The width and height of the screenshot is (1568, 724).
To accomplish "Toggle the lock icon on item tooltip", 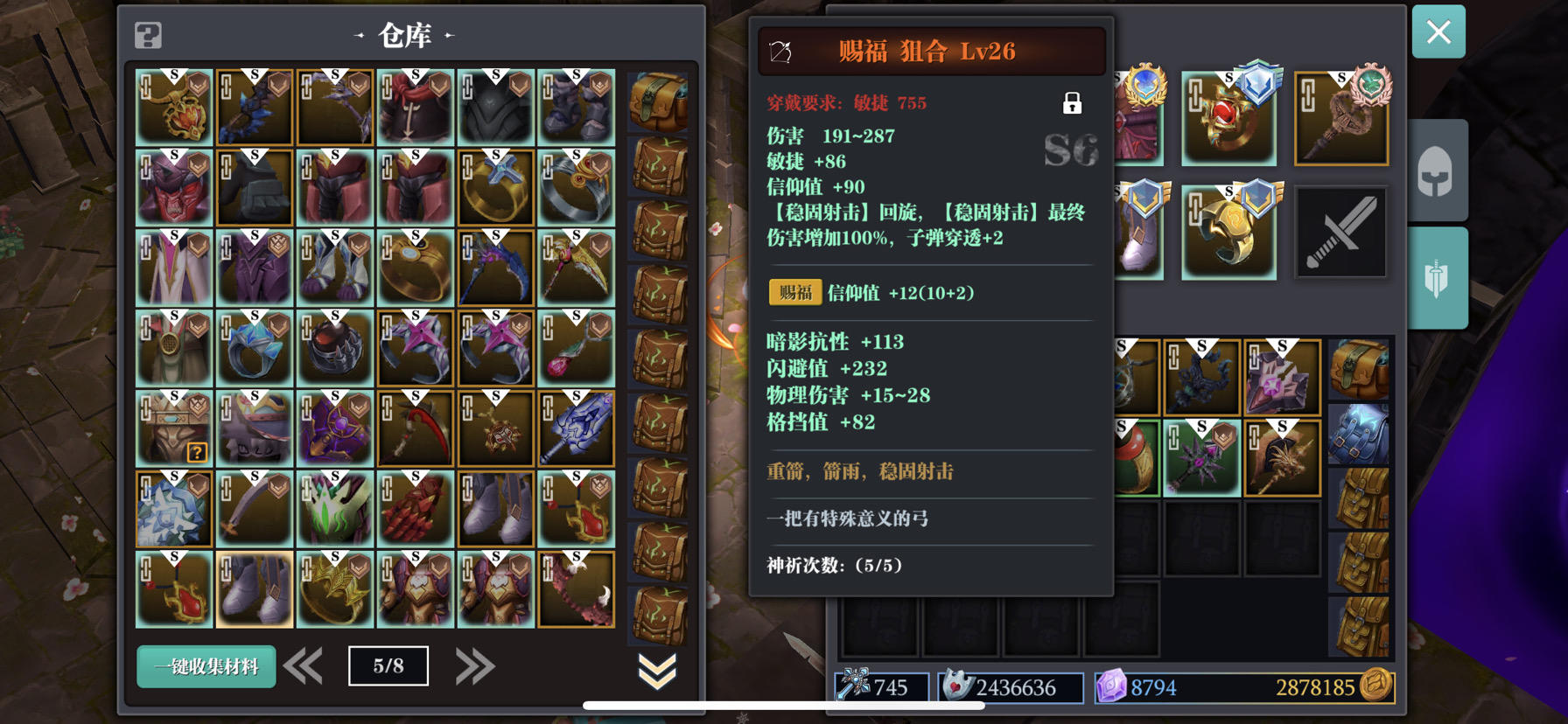I will [x=1072, y=103].
